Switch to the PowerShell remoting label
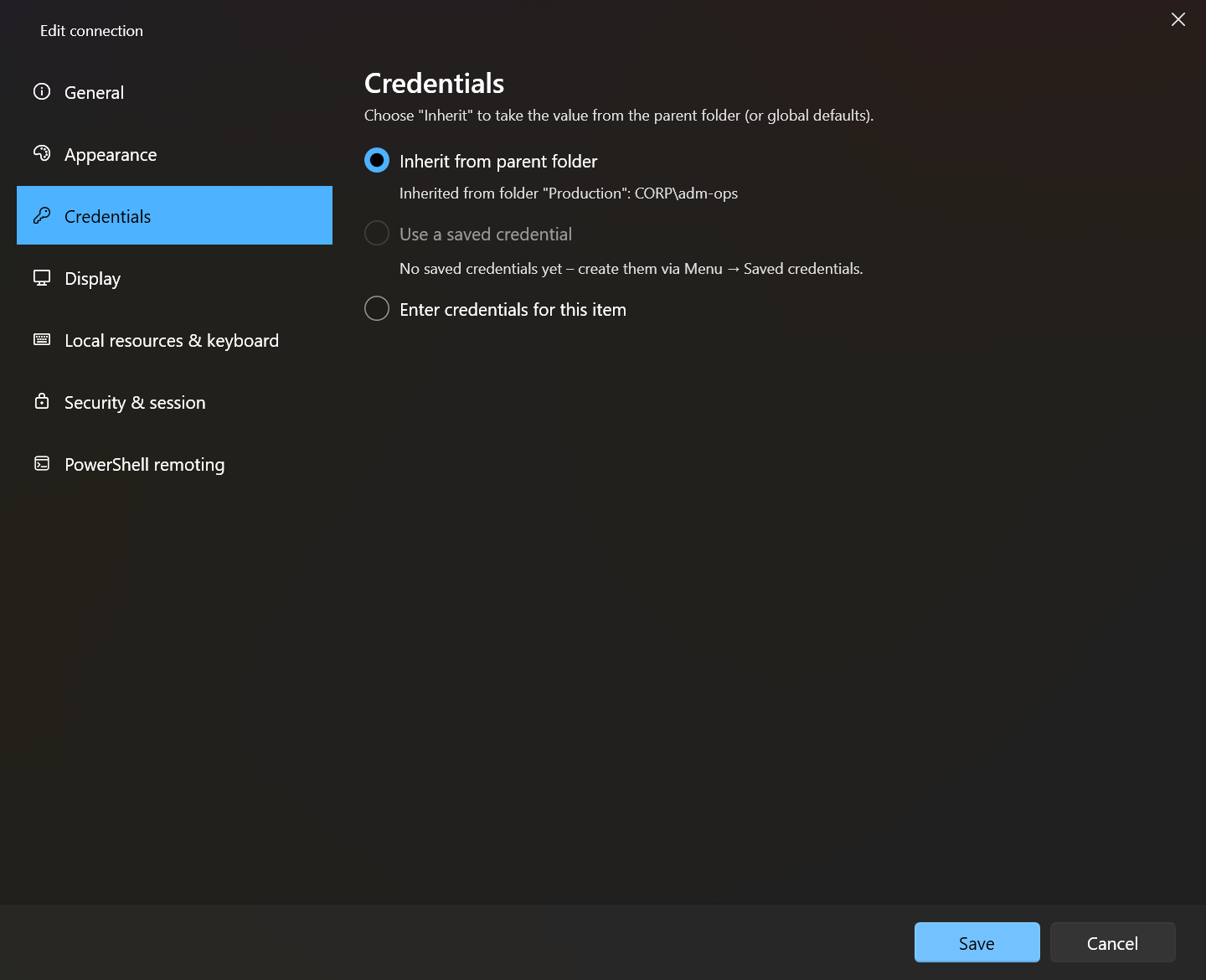 pos(145,465)
